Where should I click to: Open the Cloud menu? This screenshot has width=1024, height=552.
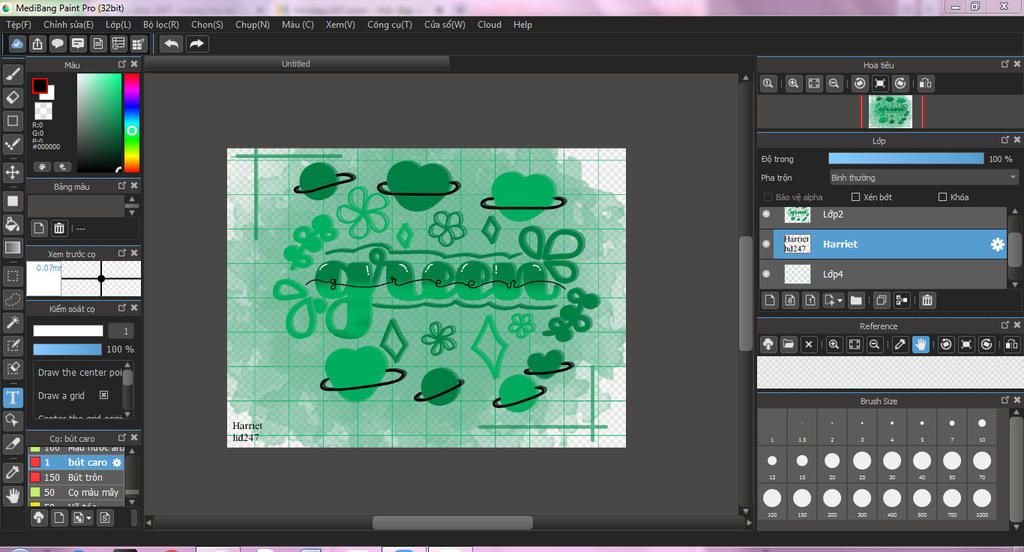(x=489, y=25)
